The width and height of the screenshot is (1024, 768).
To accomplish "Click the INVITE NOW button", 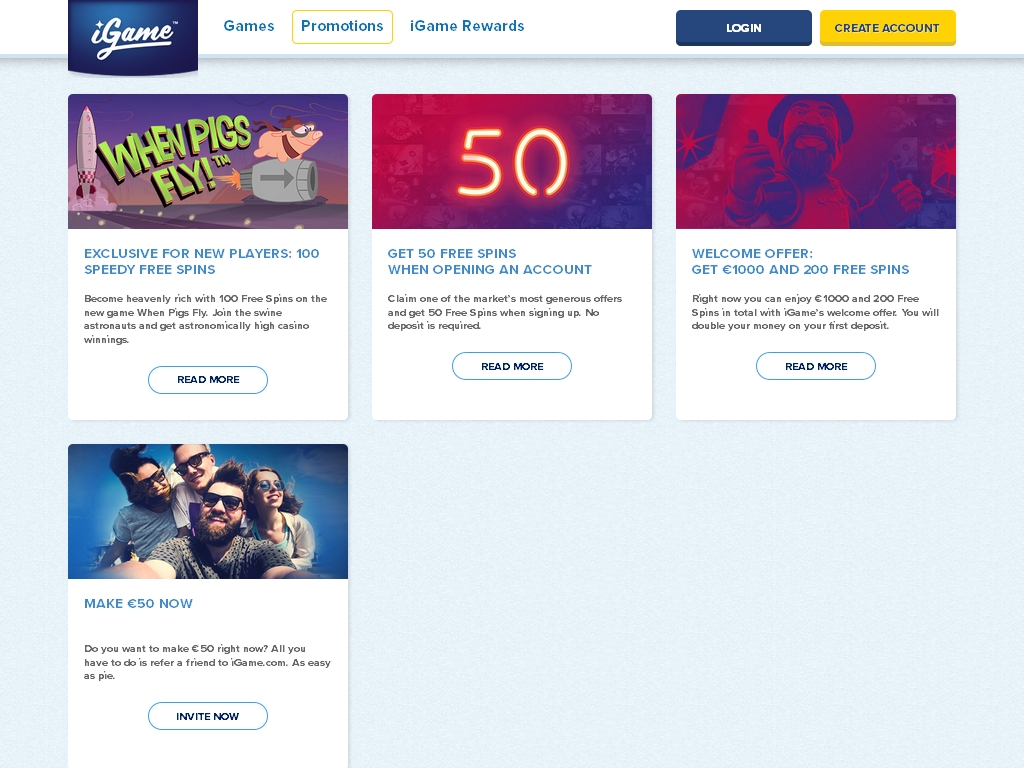I will point(208,716).
